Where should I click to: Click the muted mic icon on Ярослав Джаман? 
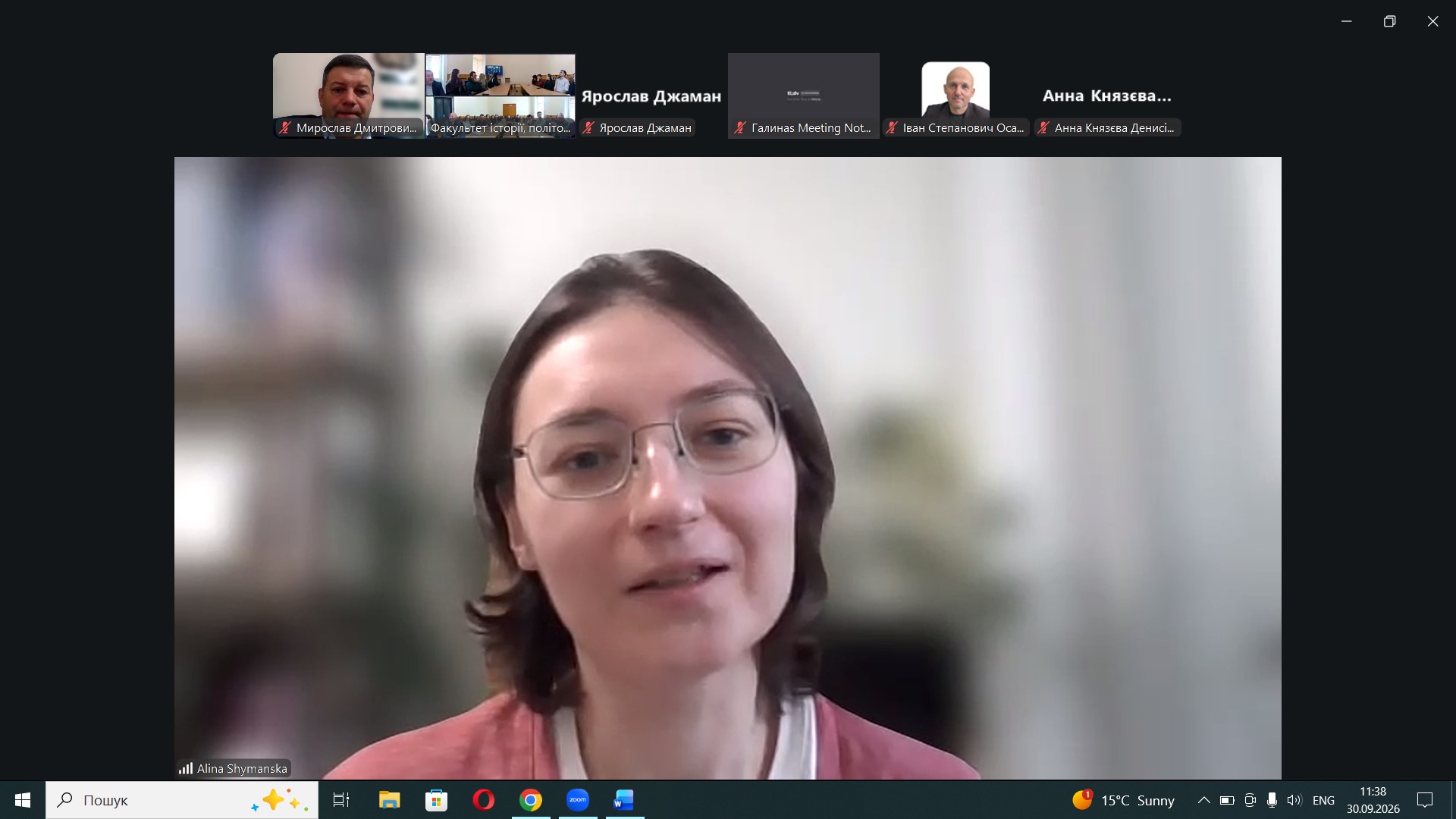coord(588,128)
